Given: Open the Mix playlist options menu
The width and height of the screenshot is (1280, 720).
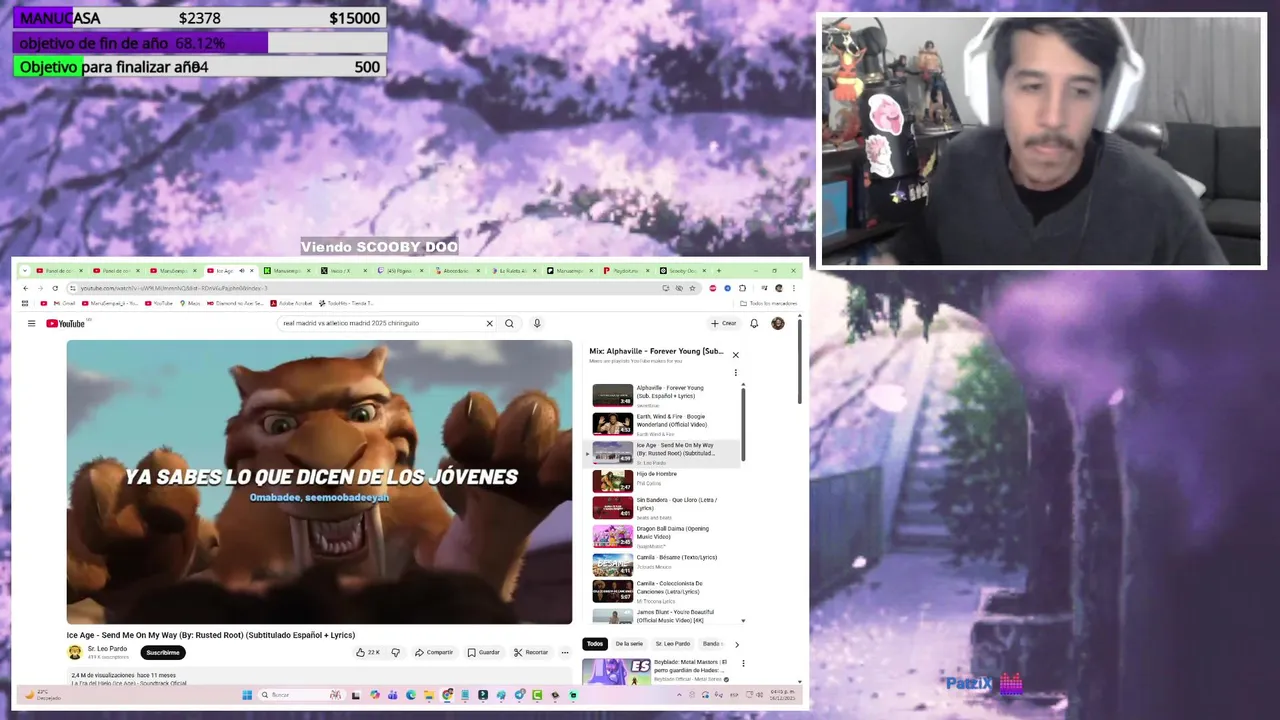Looking at the screenshot, I should [x=735, y=373].
